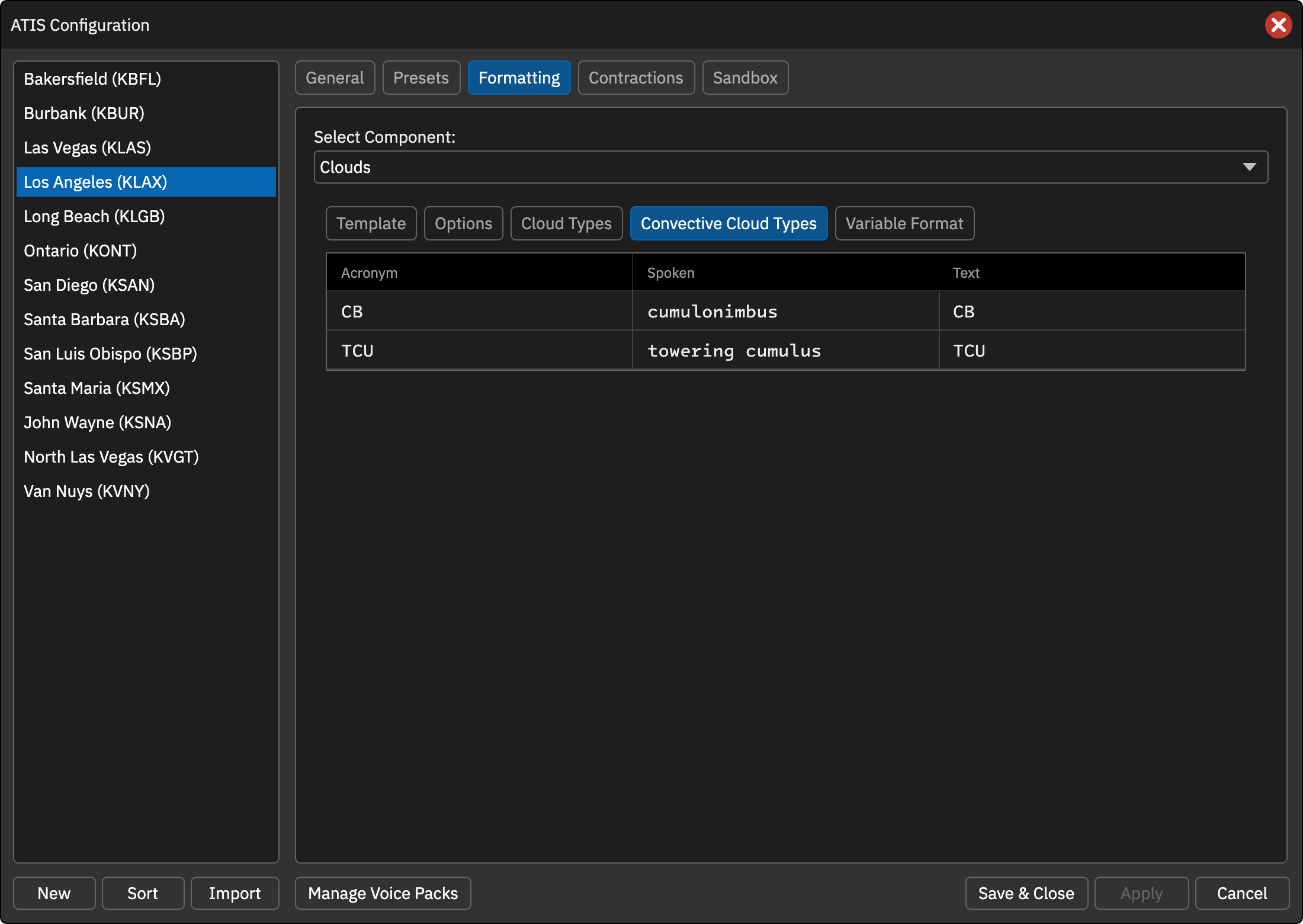
Task: Select Santa Barbara (KSBA) station
Action: [x=146, y=319]
